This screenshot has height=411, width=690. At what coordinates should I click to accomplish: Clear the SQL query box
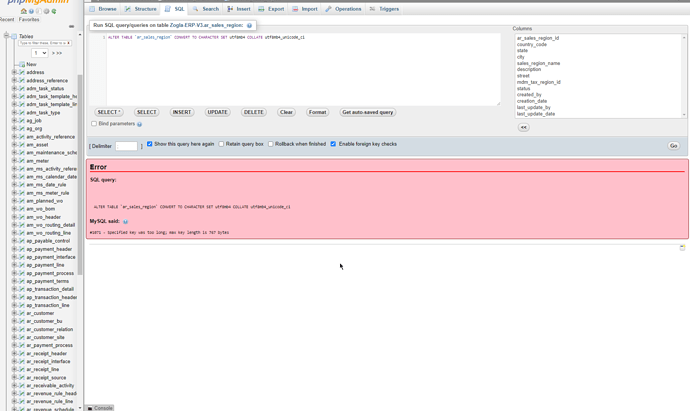click(x=286, y=112)
